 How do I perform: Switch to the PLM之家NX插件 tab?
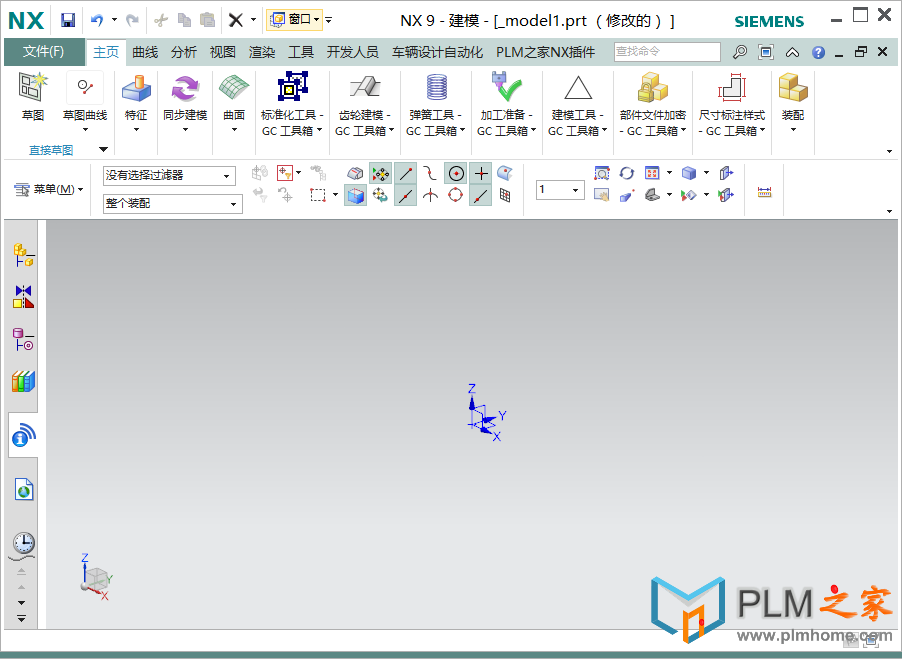point(545,52)
